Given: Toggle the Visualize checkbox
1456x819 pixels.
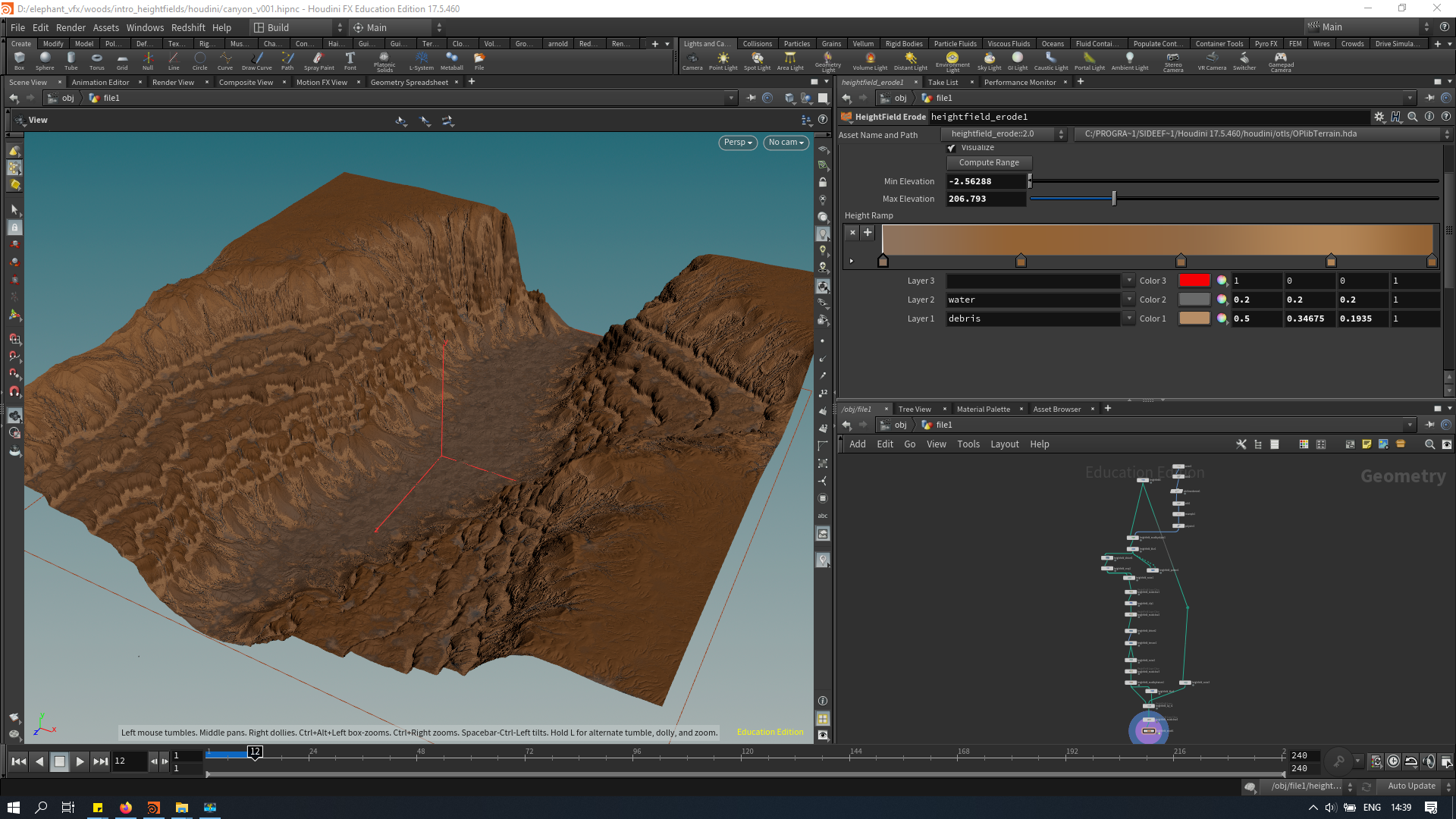Looking at the screenshot, I should pos(952,148).
